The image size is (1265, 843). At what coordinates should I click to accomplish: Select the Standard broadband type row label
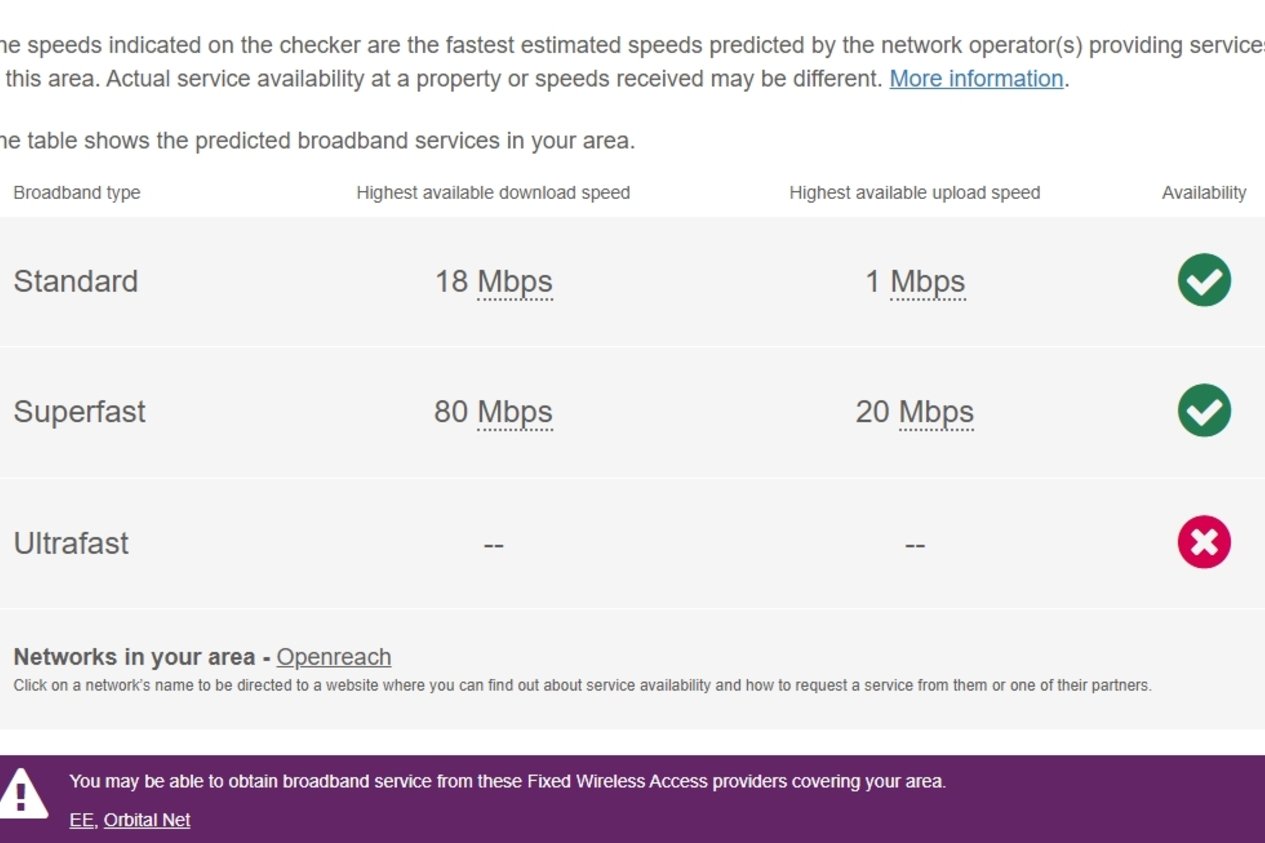pyautogui.click(x=76, y=281)
